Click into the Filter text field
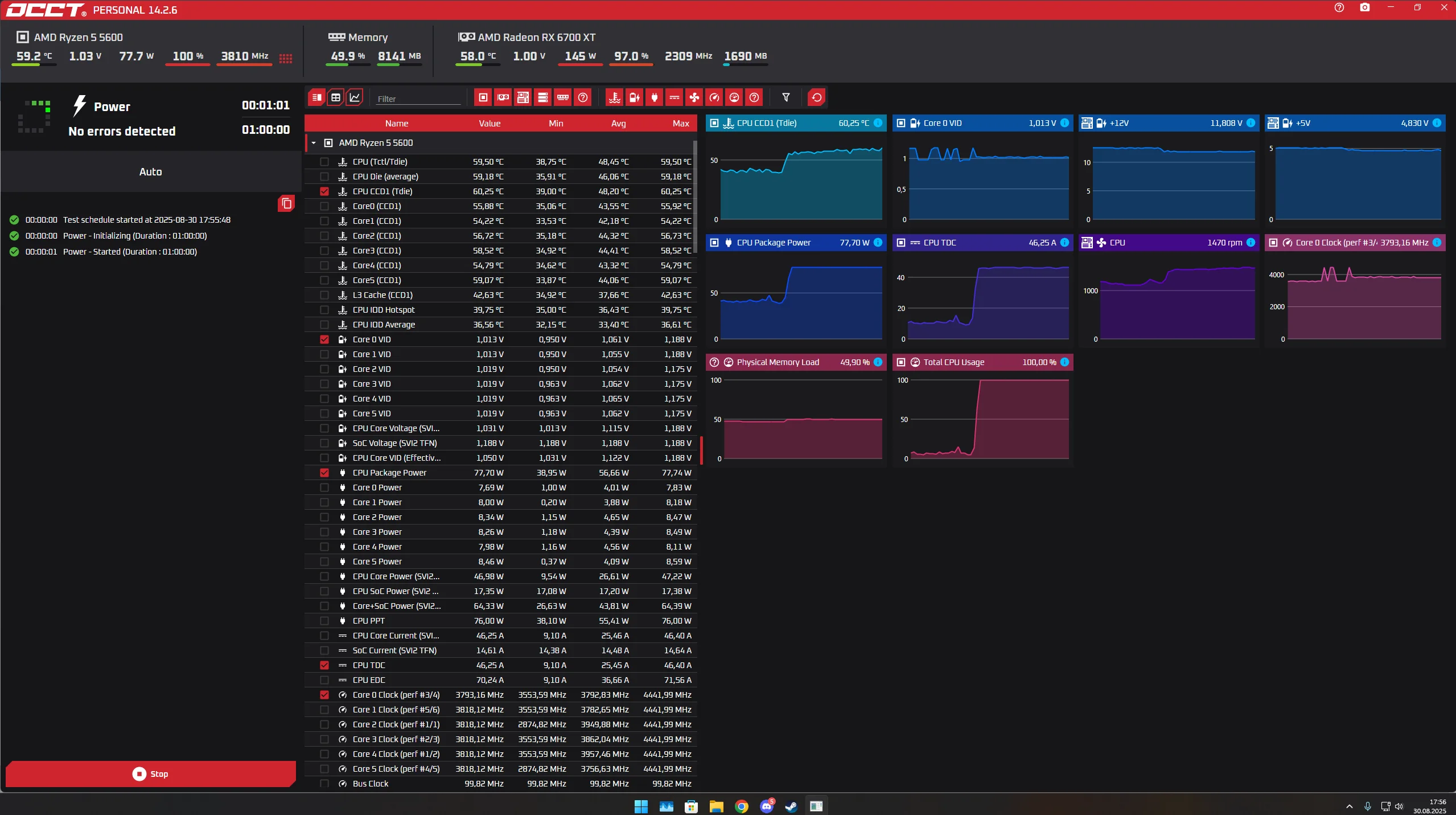The height and width of the screenshot is (815, 1456). click(418, 99)
